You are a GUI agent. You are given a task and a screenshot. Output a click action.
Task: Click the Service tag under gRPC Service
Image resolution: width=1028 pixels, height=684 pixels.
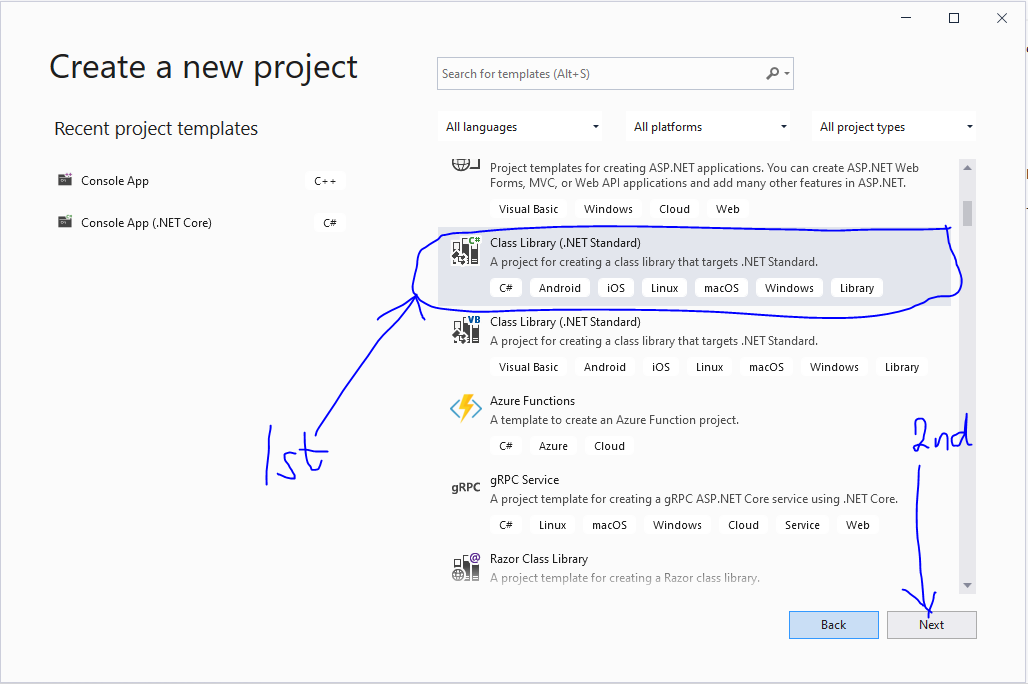(802, 525)
